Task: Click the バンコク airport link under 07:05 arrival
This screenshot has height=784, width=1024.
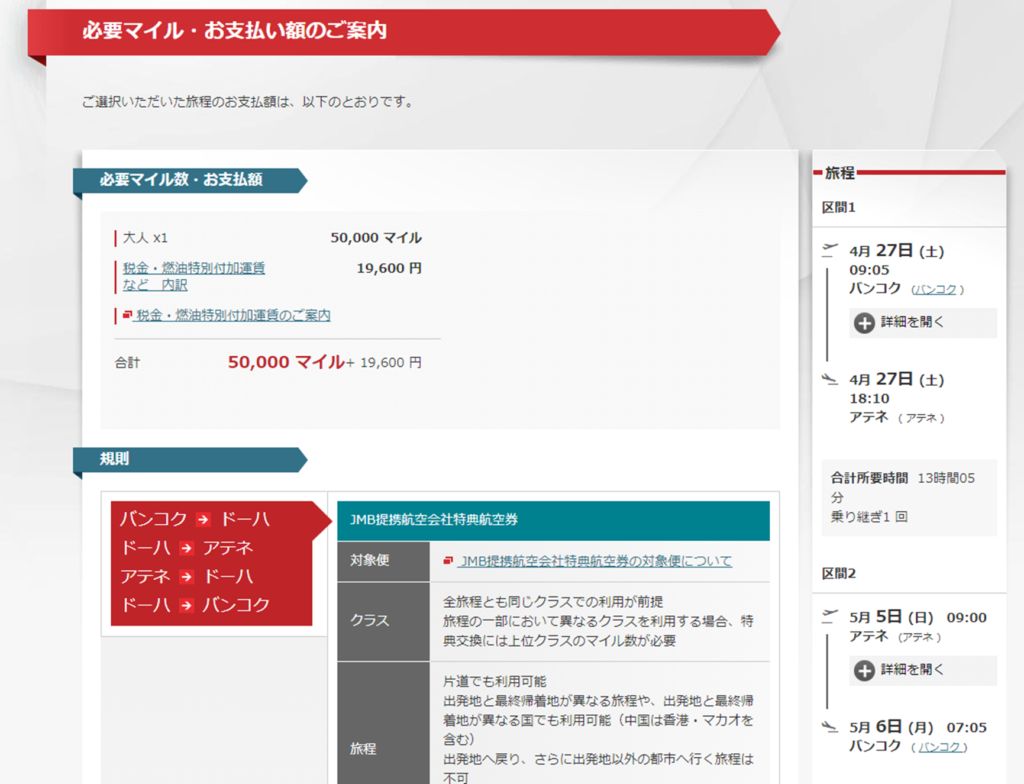Action: pos(940,747)
